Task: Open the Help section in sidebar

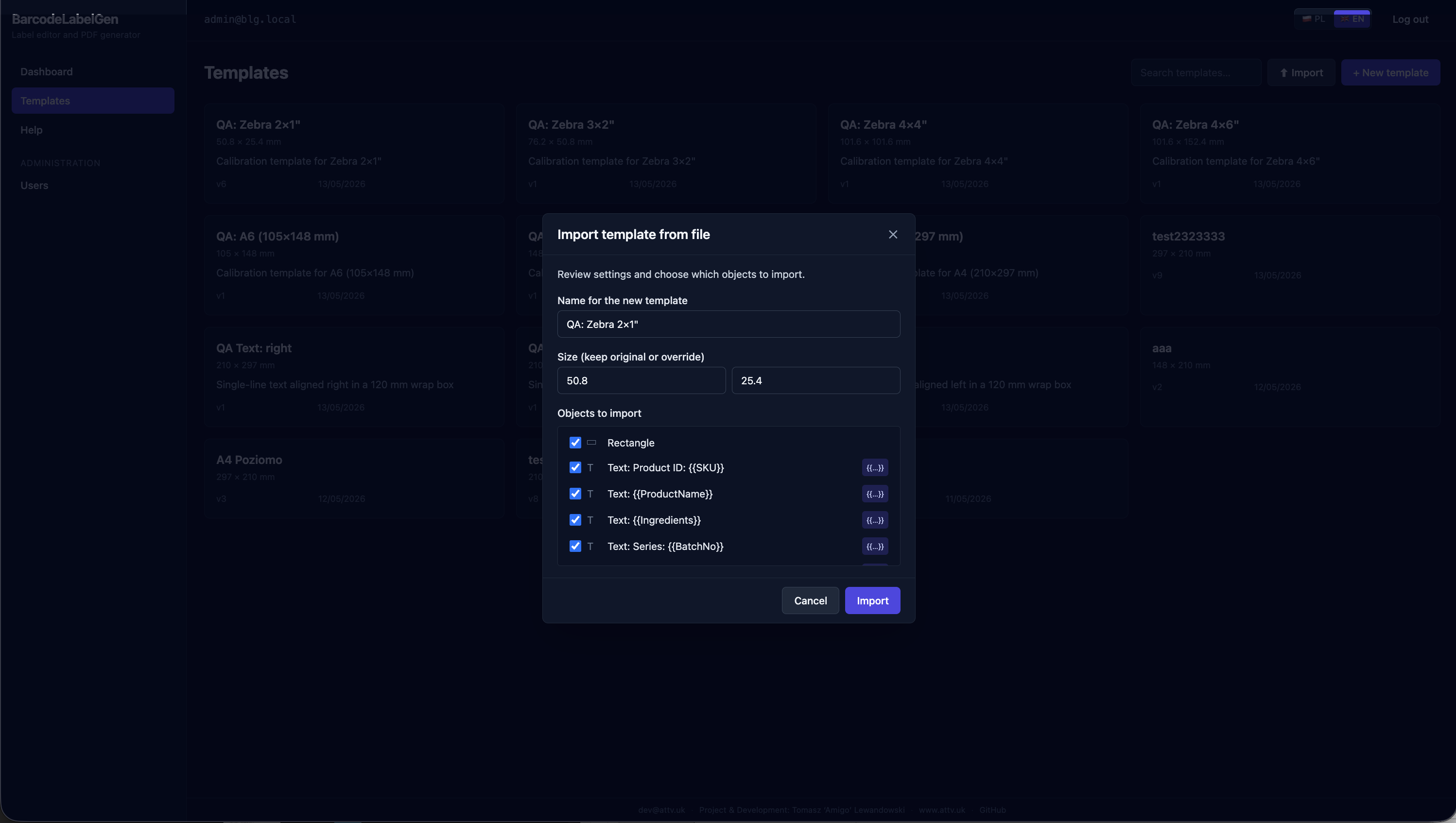Action: pyautogui.click(x=93, y=130)
